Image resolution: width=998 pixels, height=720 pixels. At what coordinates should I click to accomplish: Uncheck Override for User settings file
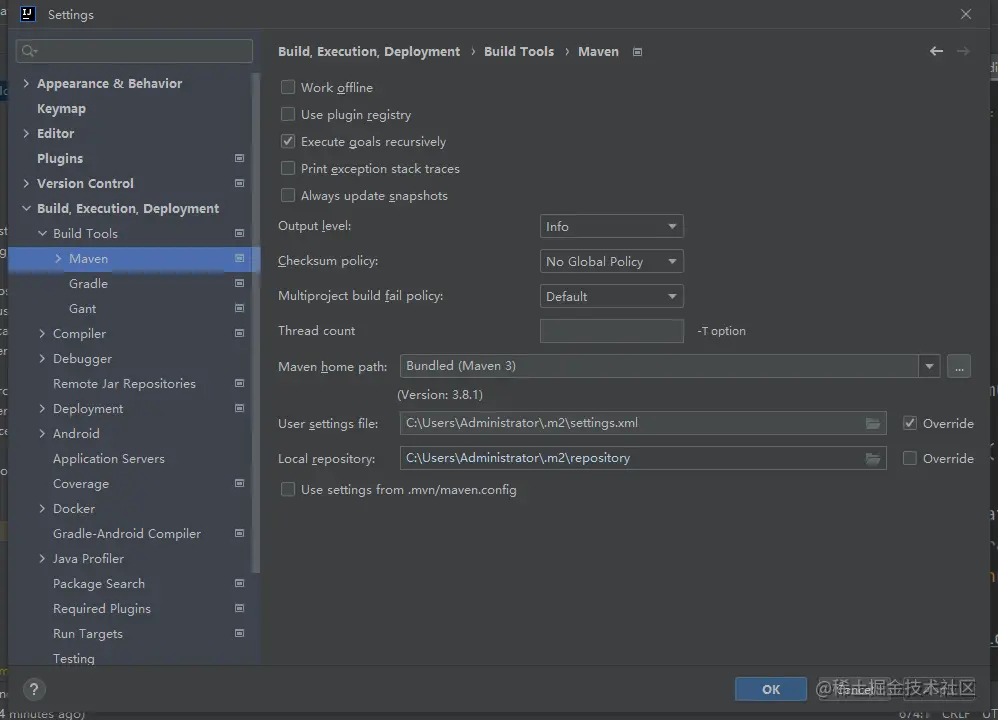click(x=910, y=423)
